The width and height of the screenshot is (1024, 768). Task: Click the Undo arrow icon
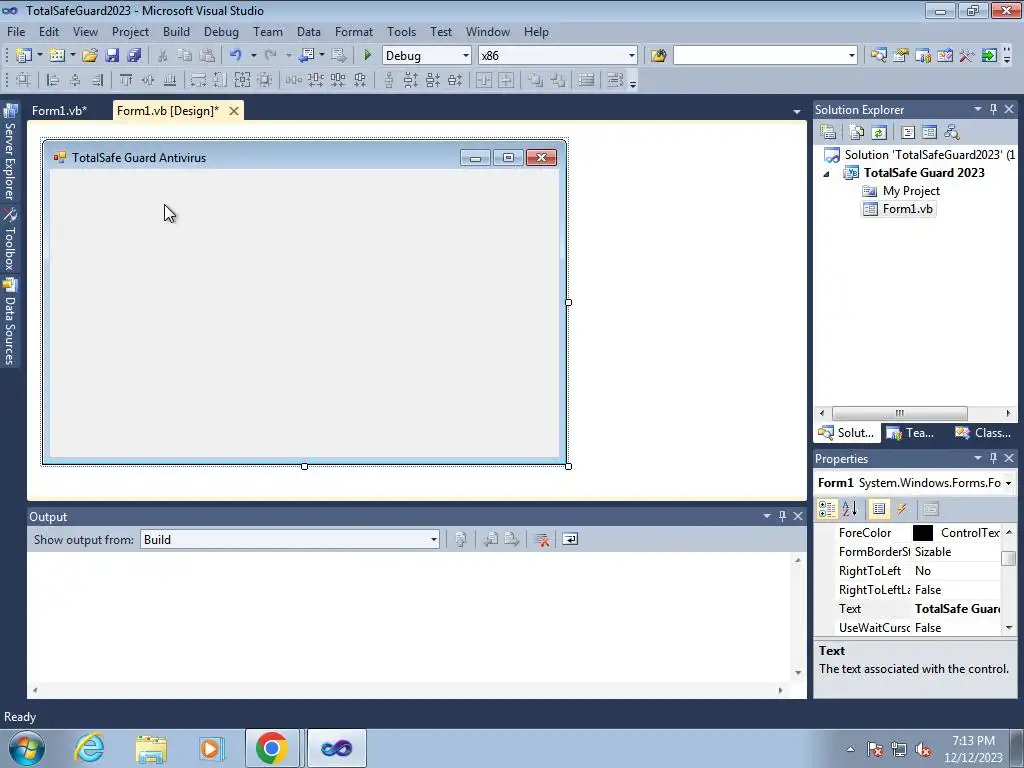click(x=236, y=56)
